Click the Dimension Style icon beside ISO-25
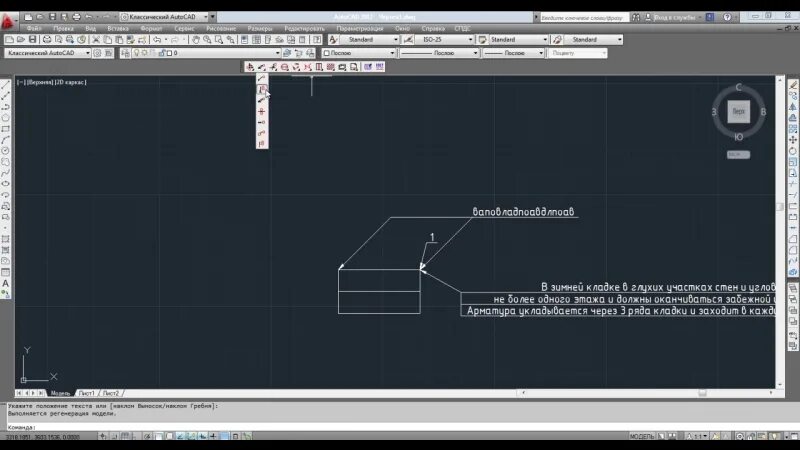The image size is (800, 450). click(408, 39)
